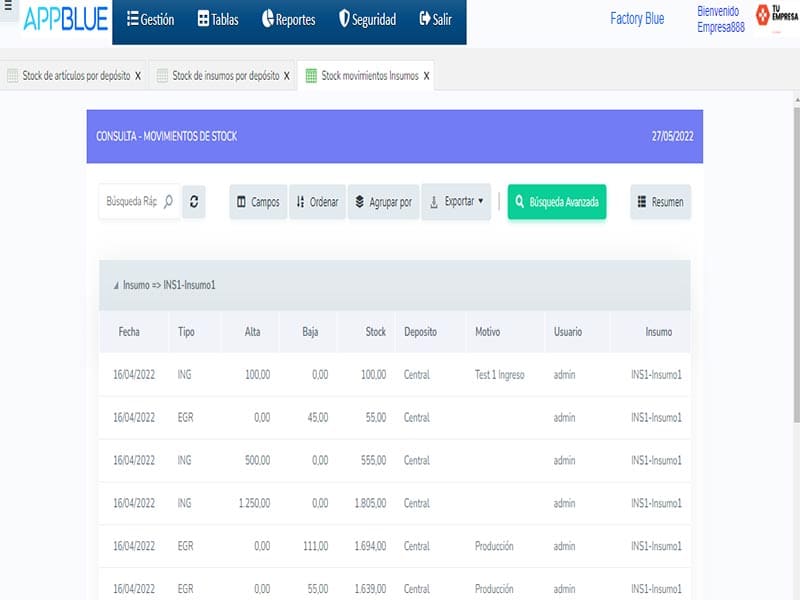800x600 pixels.
Task: Open the Gestión menu
Action: 150,20
